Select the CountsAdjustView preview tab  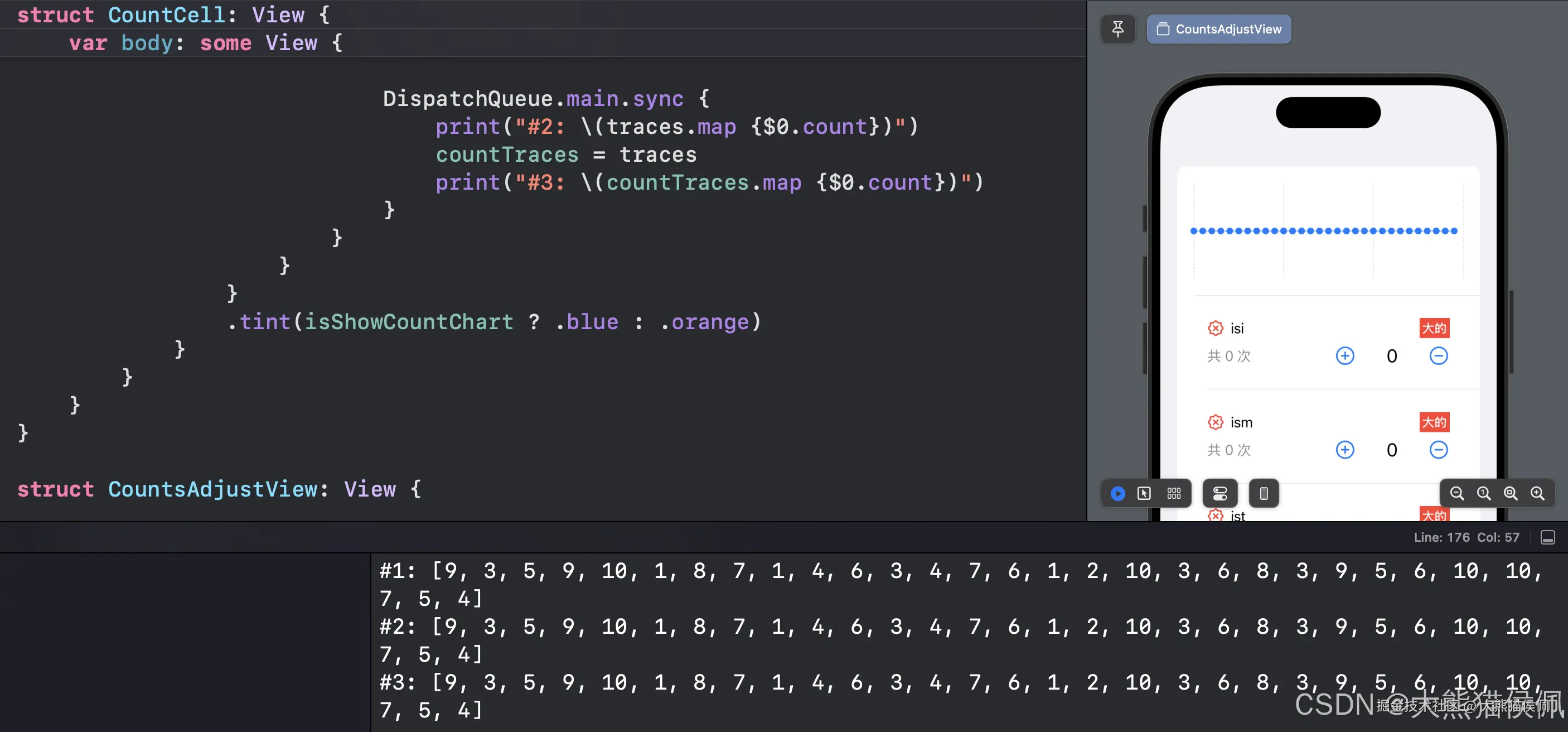point(1218,28)
